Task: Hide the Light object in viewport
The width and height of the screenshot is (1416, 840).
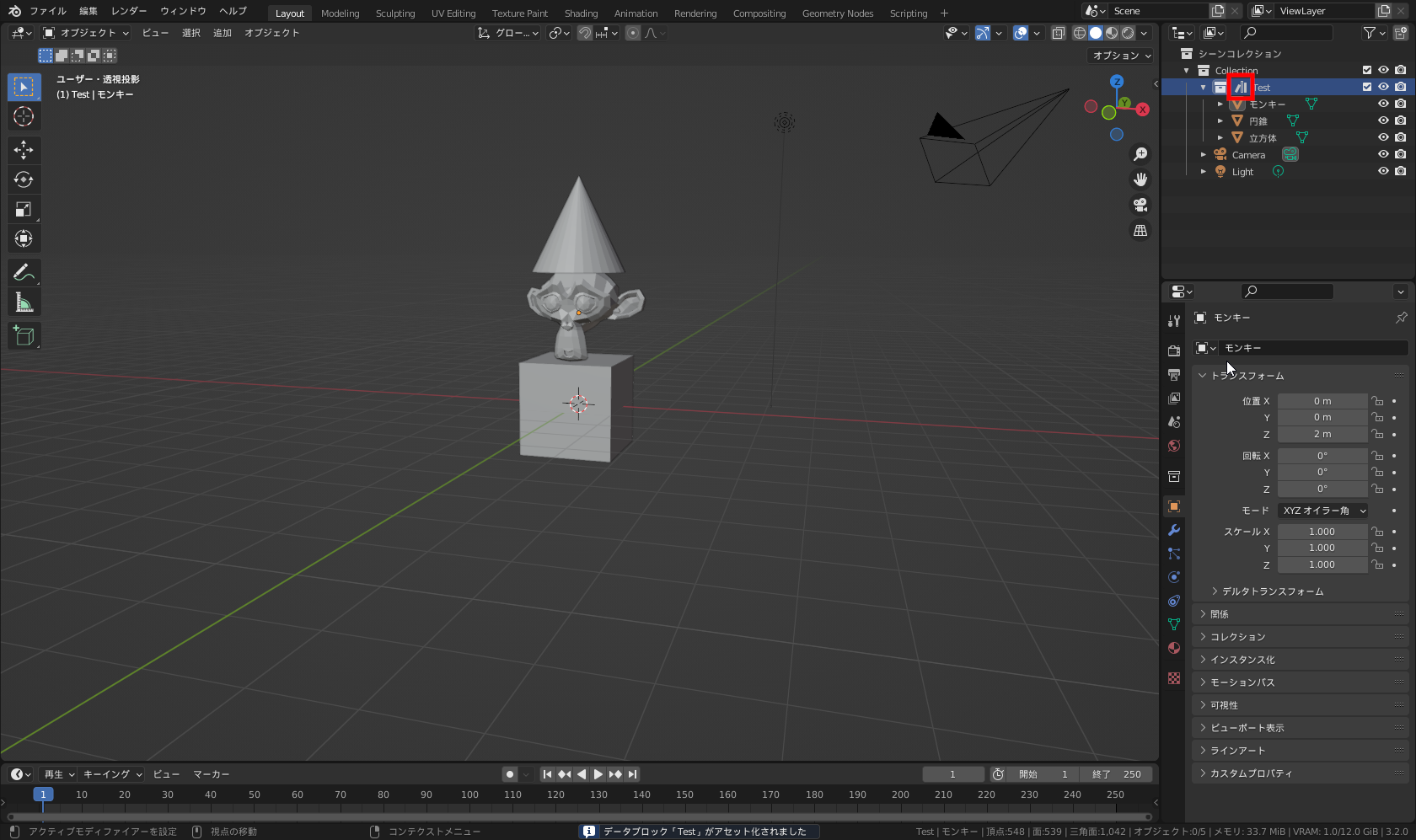Action: pos(1383,171)
